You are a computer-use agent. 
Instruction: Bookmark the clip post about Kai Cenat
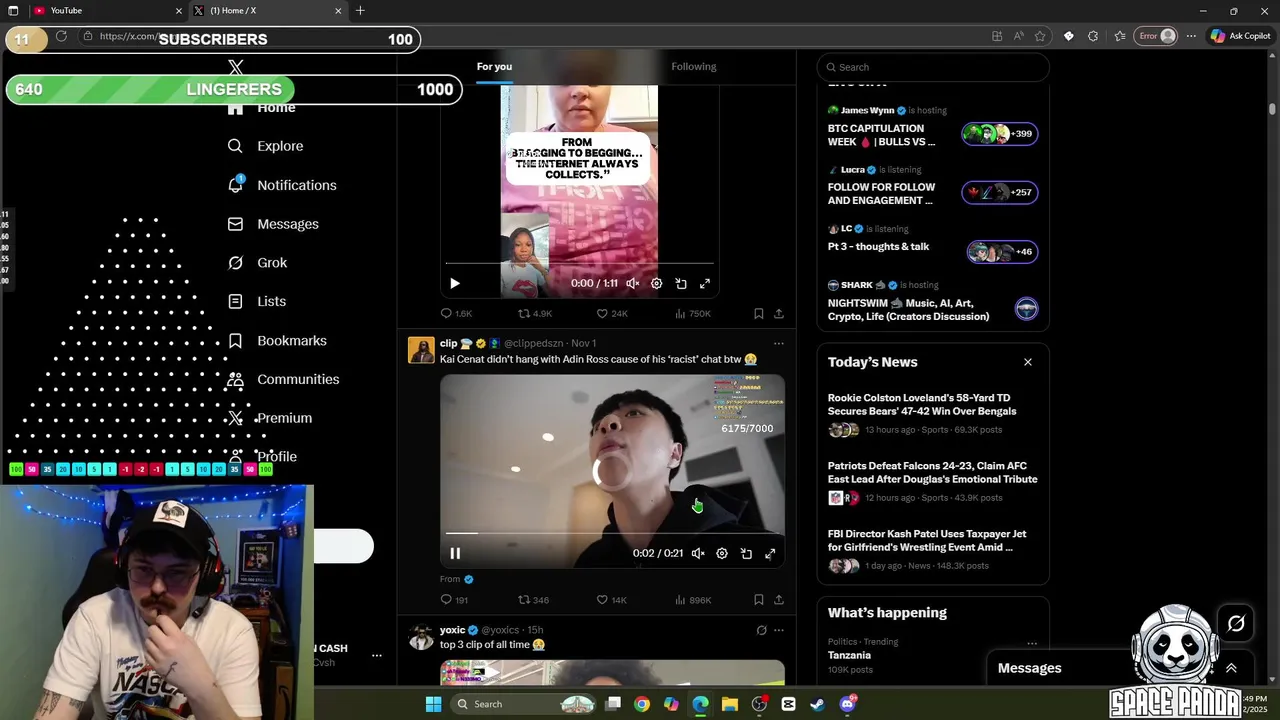click(759, 600)
